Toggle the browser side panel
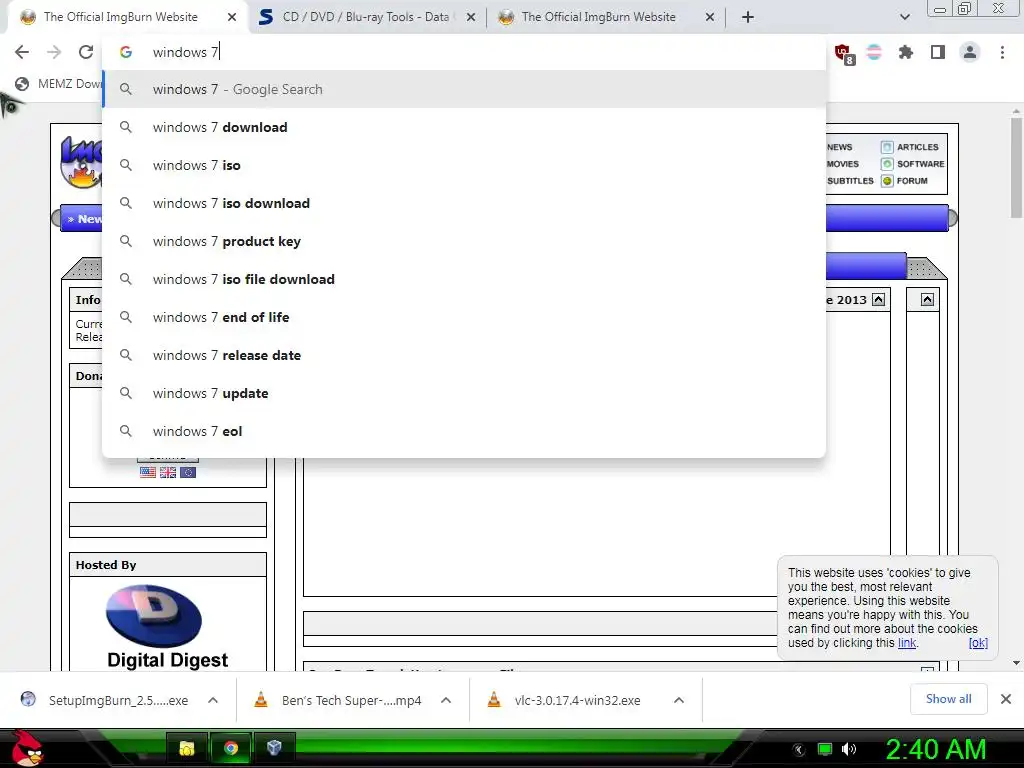This screenshot has width=1024, height=768. [x=938, y=52]
